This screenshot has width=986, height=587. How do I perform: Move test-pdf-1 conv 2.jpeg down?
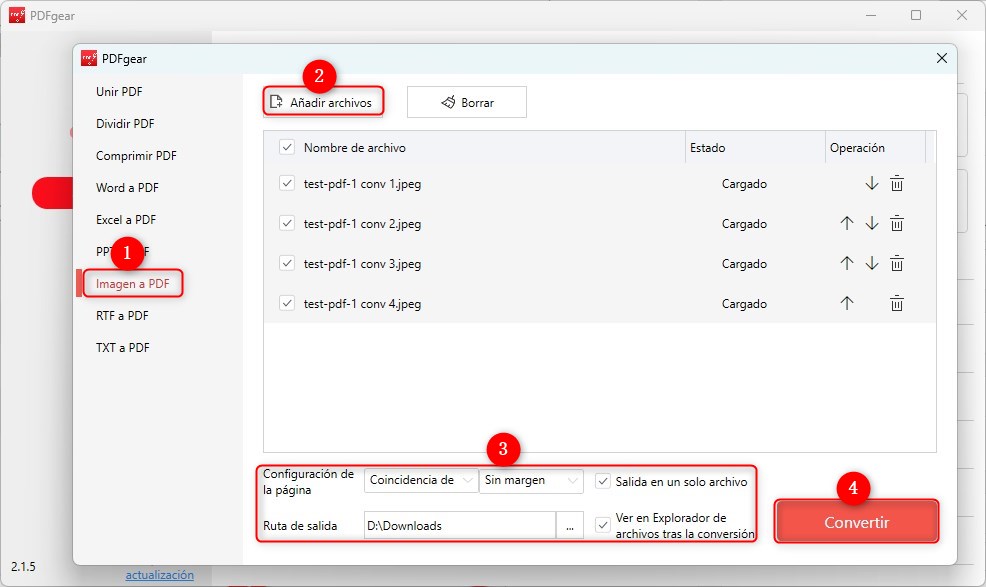[x=872, y=223]
